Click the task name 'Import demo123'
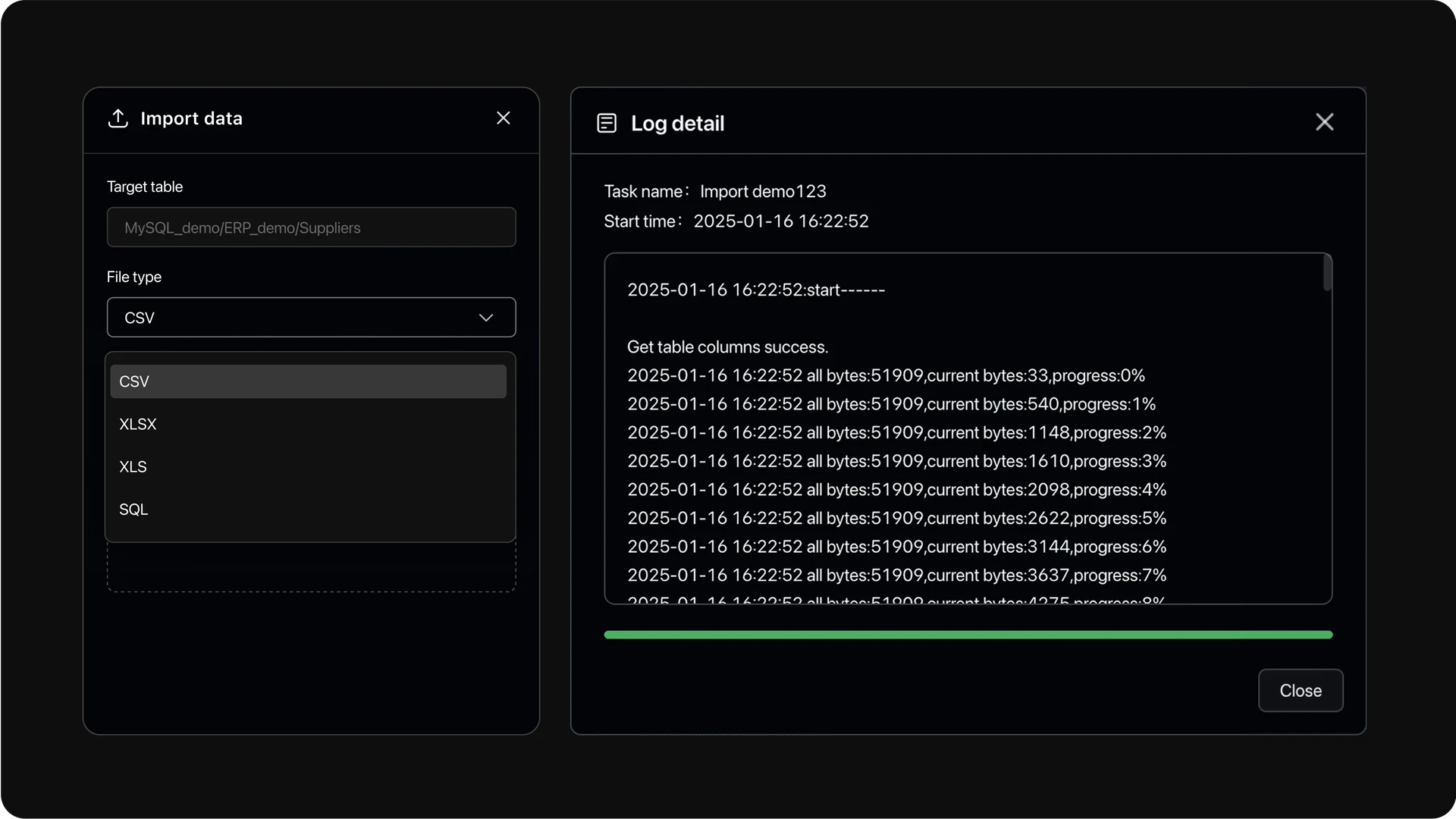The width and height of the screenshot is (1456, 819). coord(762,191)
